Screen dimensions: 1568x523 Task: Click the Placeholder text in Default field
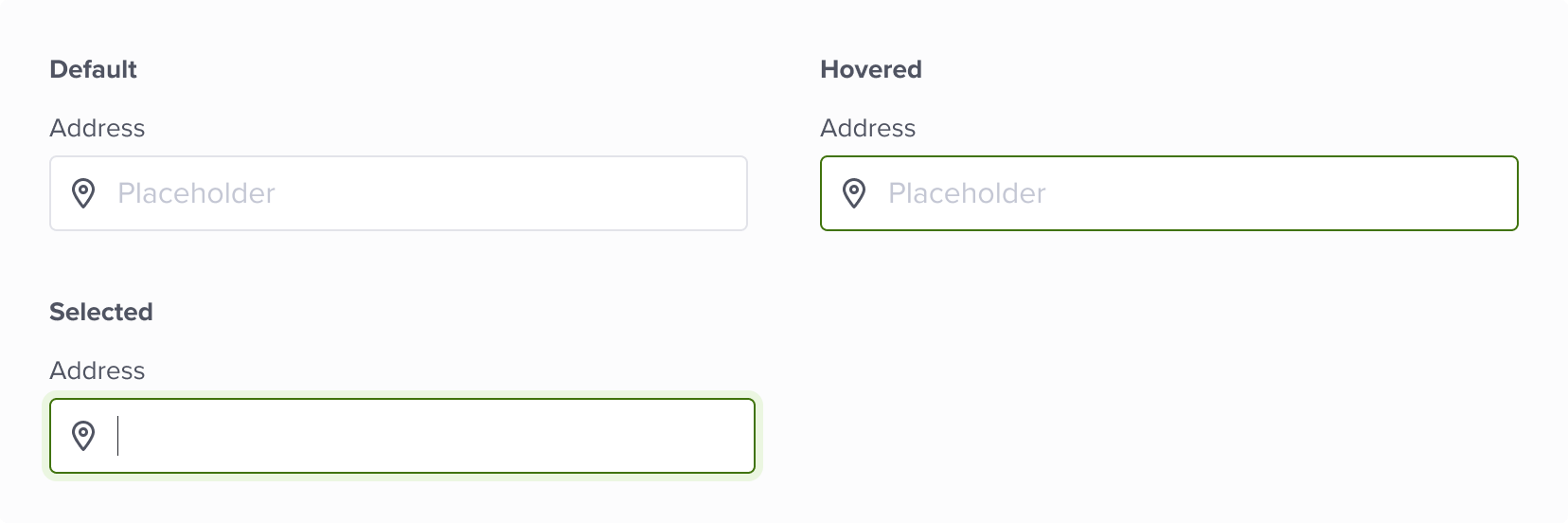point(196,193)
